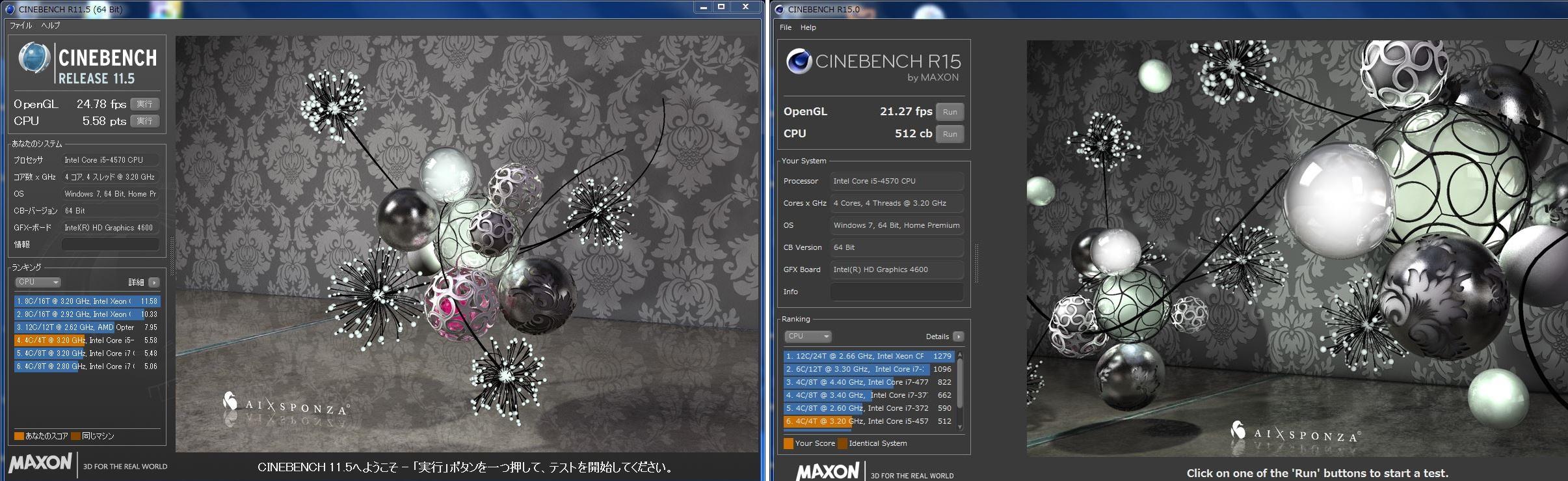Viewport: 1568px width, 481px height.
Task: Click the プロセッサ field in R11.5
Action: [111, 160]
